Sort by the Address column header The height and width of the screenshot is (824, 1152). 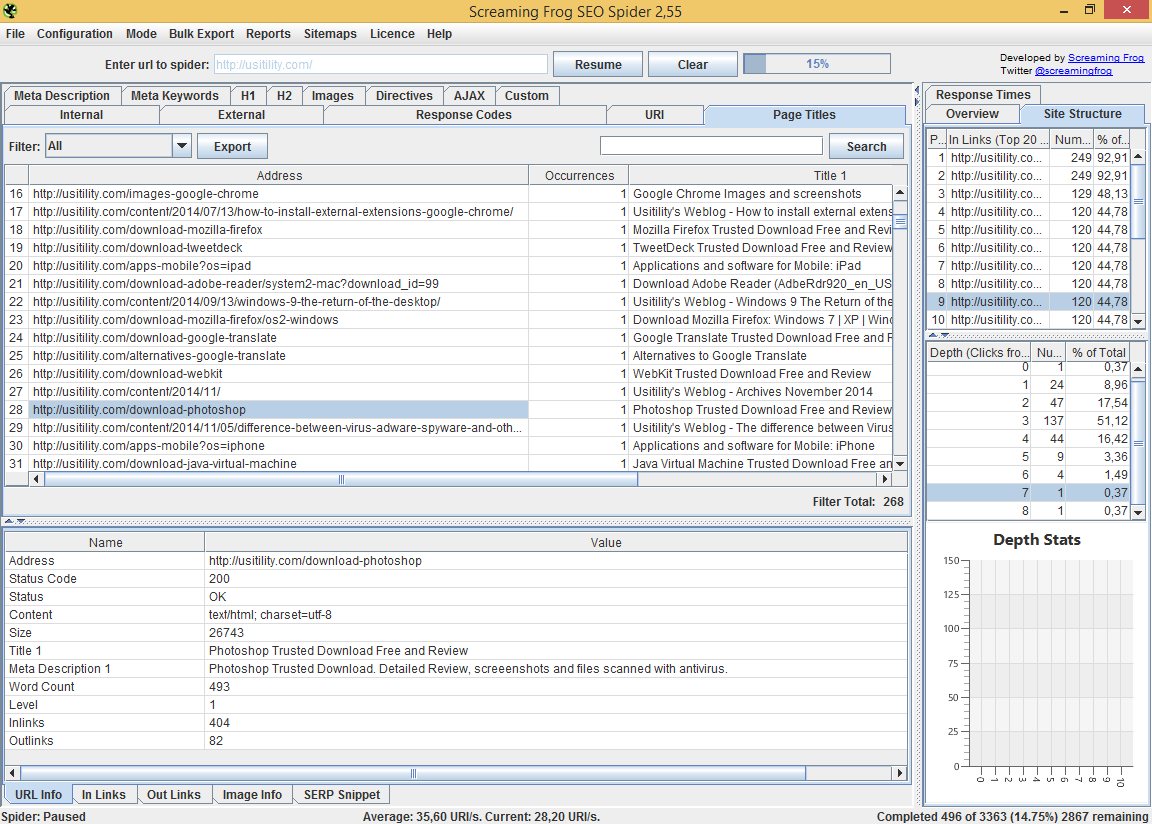point(279,176)
